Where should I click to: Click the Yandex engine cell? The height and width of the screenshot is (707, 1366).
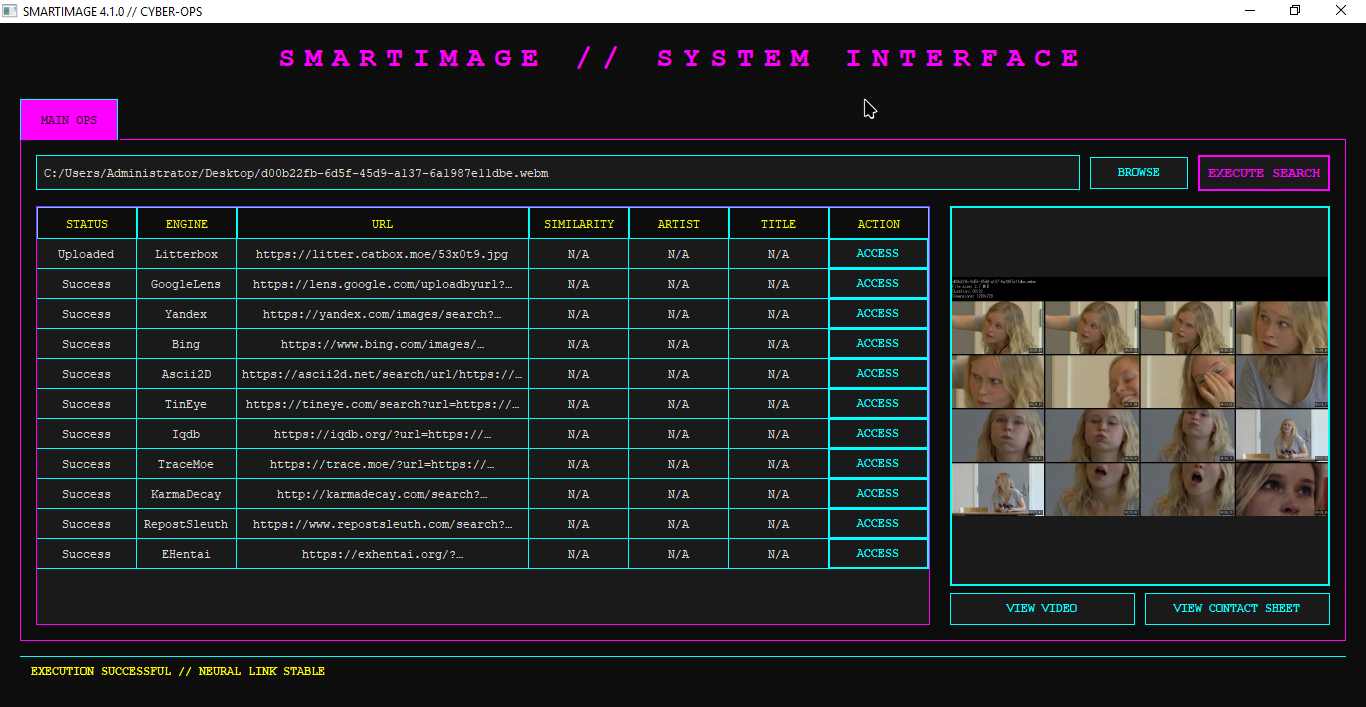tap(187, 314)
